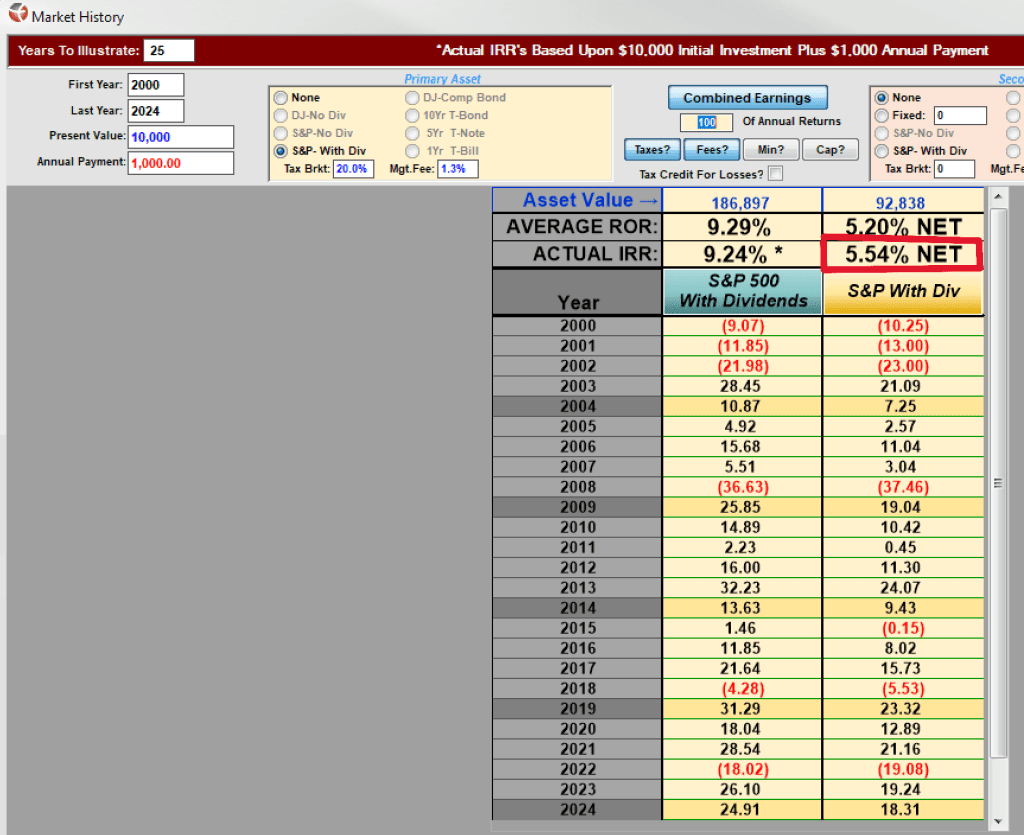Toggle the Taxes? button
Screen dimensions: 1024x835
[x=652, y=150]
